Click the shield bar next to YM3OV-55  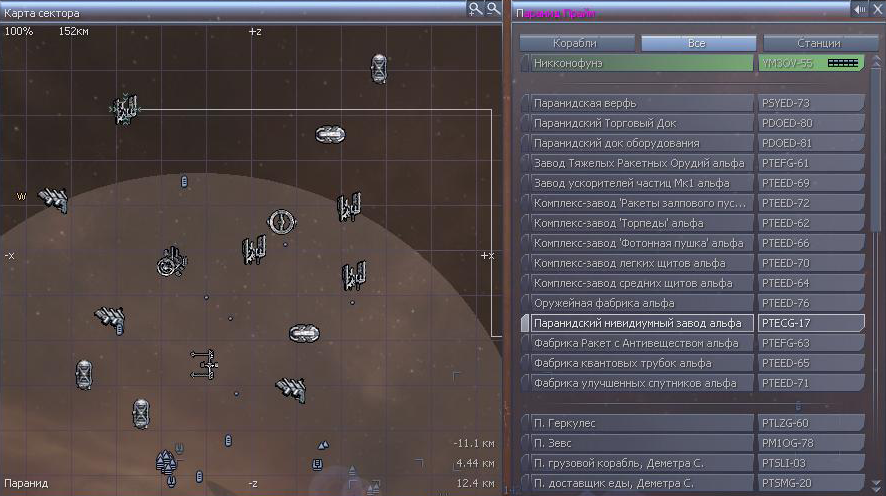click(843, 63)
